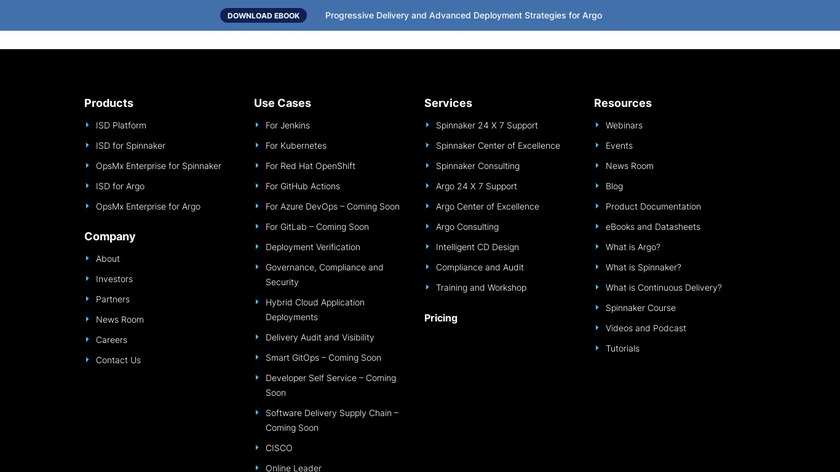The width and height of the screenshot is (840, 472).
Task: Open Product Documentation link
Action: coord(653,207)
